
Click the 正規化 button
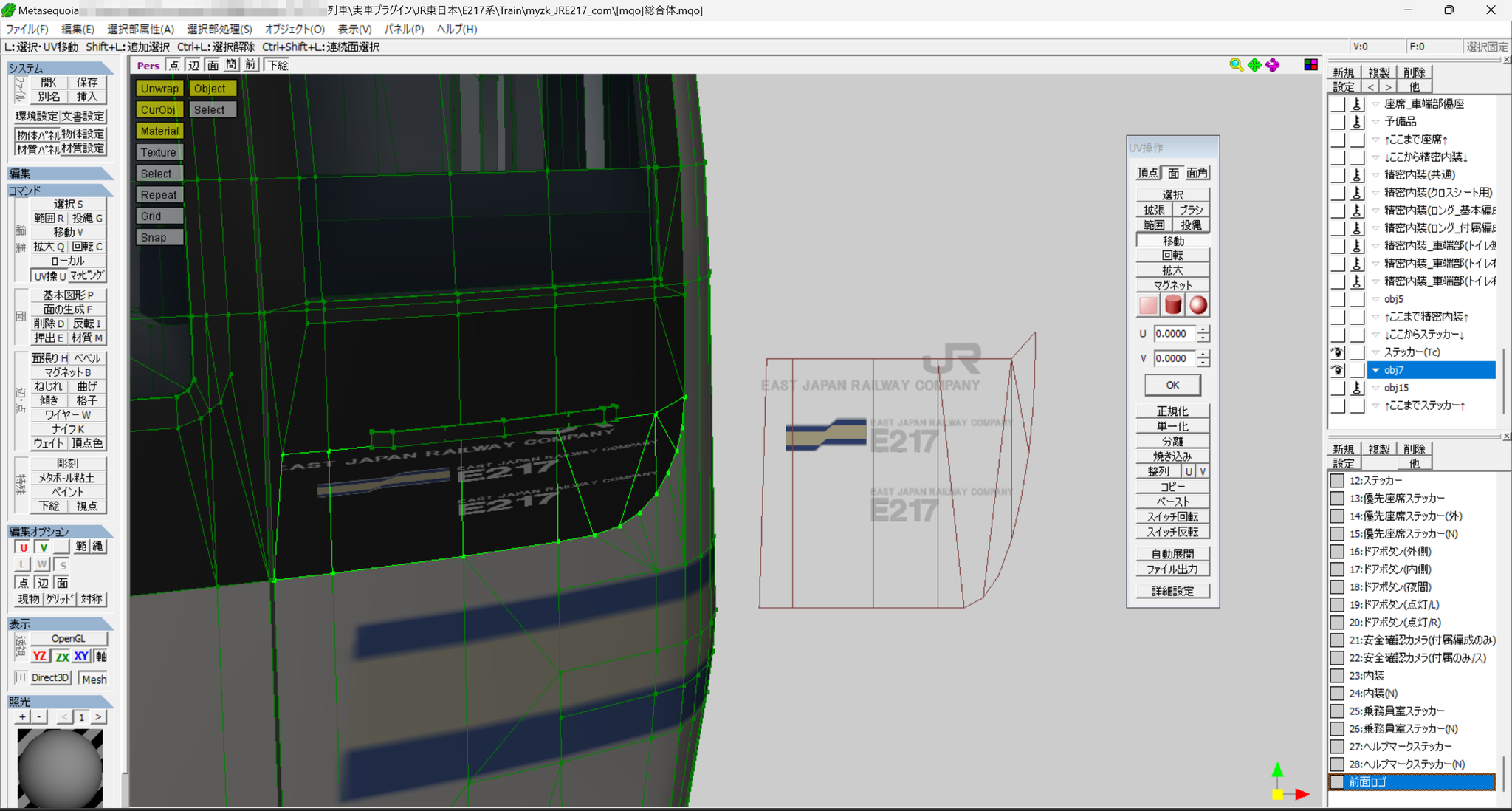[1172, 411]
